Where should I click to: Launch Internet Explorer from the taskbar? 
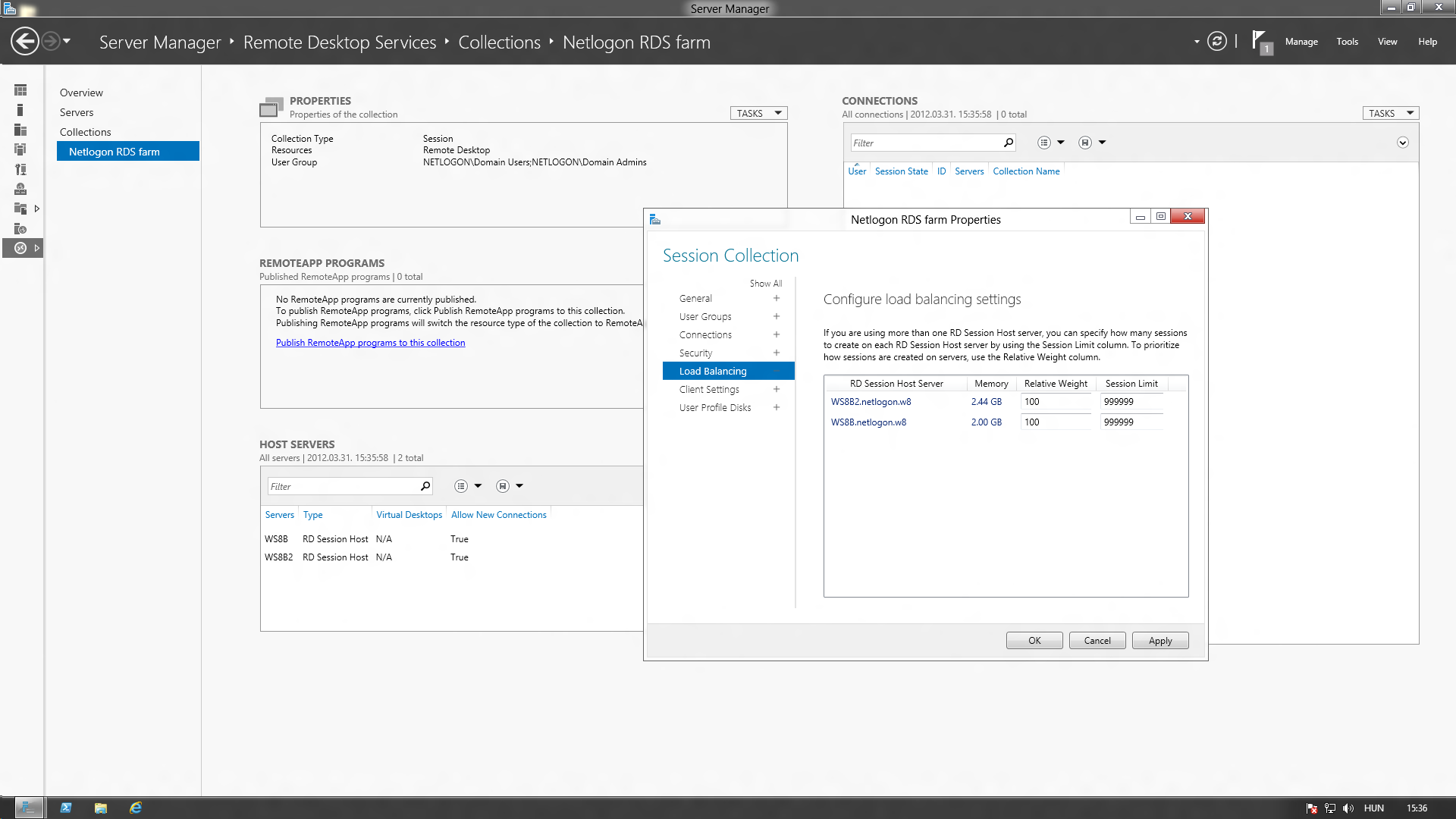tap(136, 808)
